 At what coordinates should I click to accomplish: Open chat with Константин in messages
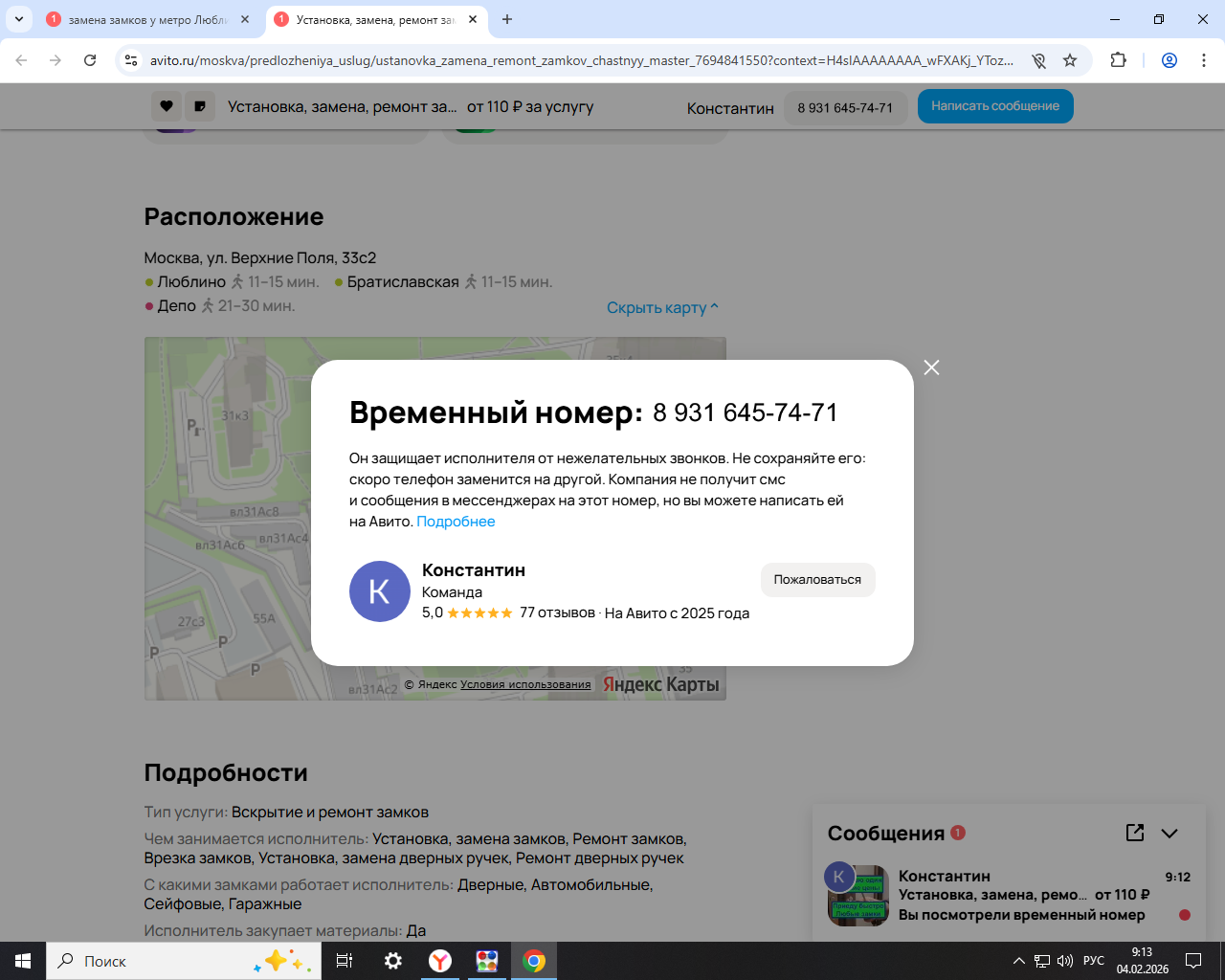pyautogui.click(x=1010, y=895)
